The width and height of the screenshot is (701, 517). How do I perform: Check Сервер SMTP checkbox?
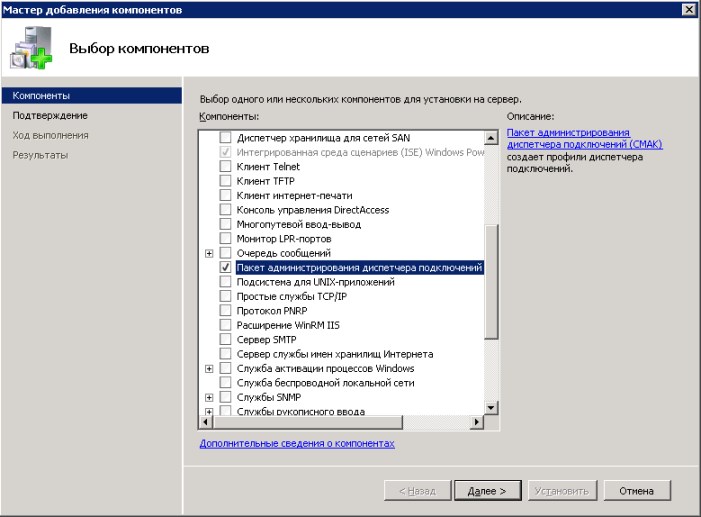225,339
